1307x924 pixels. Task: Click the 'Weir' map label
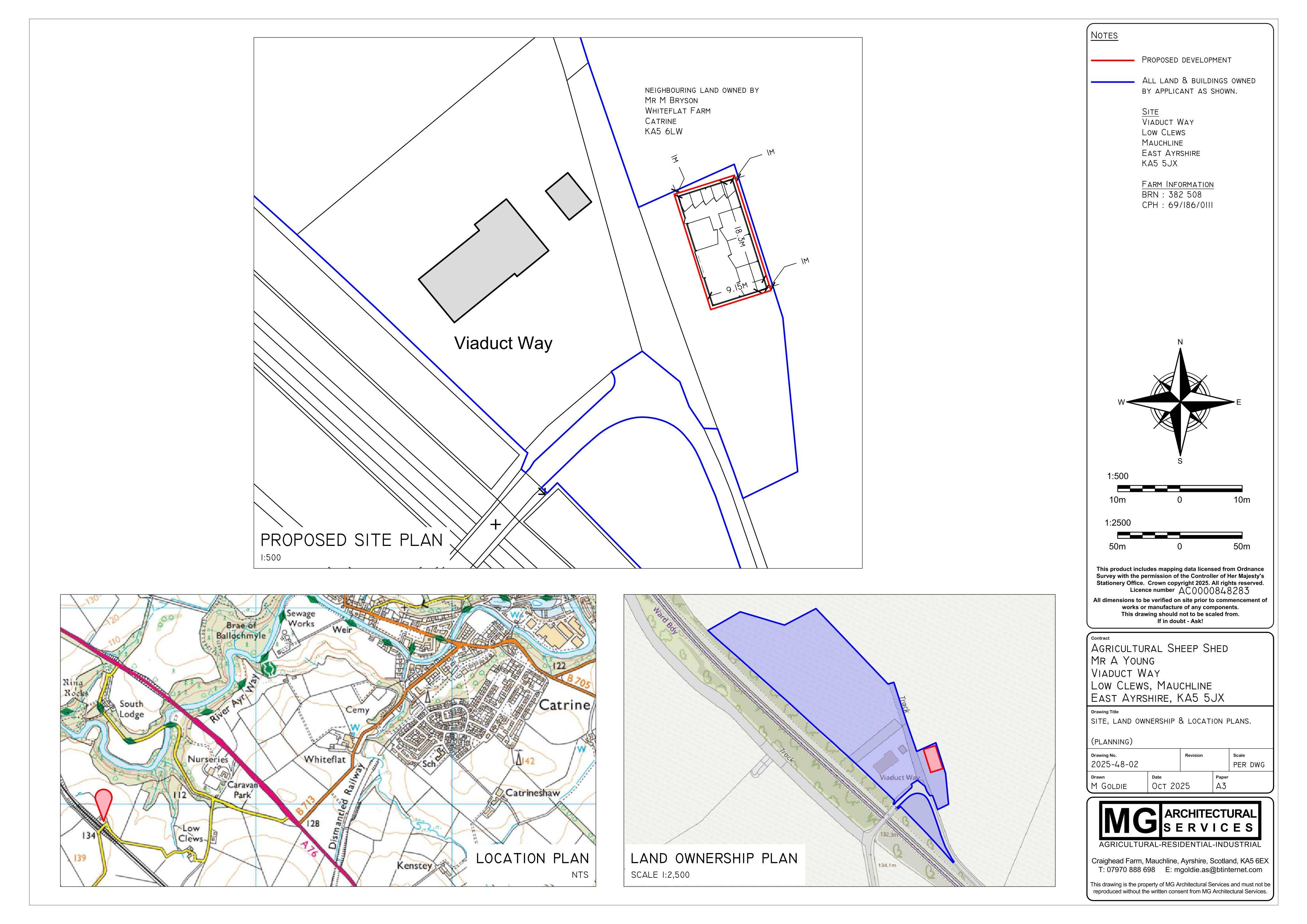[342, 630]
